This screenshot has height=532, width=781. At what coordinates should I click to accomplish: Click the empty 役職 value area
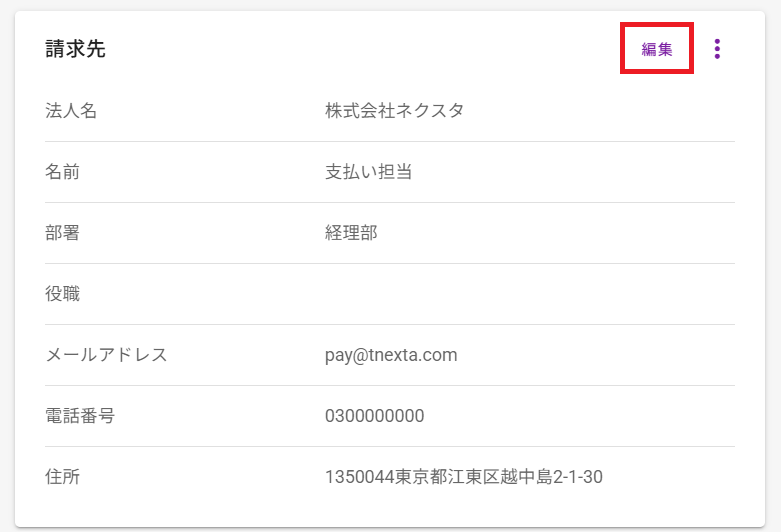point(500,294)
